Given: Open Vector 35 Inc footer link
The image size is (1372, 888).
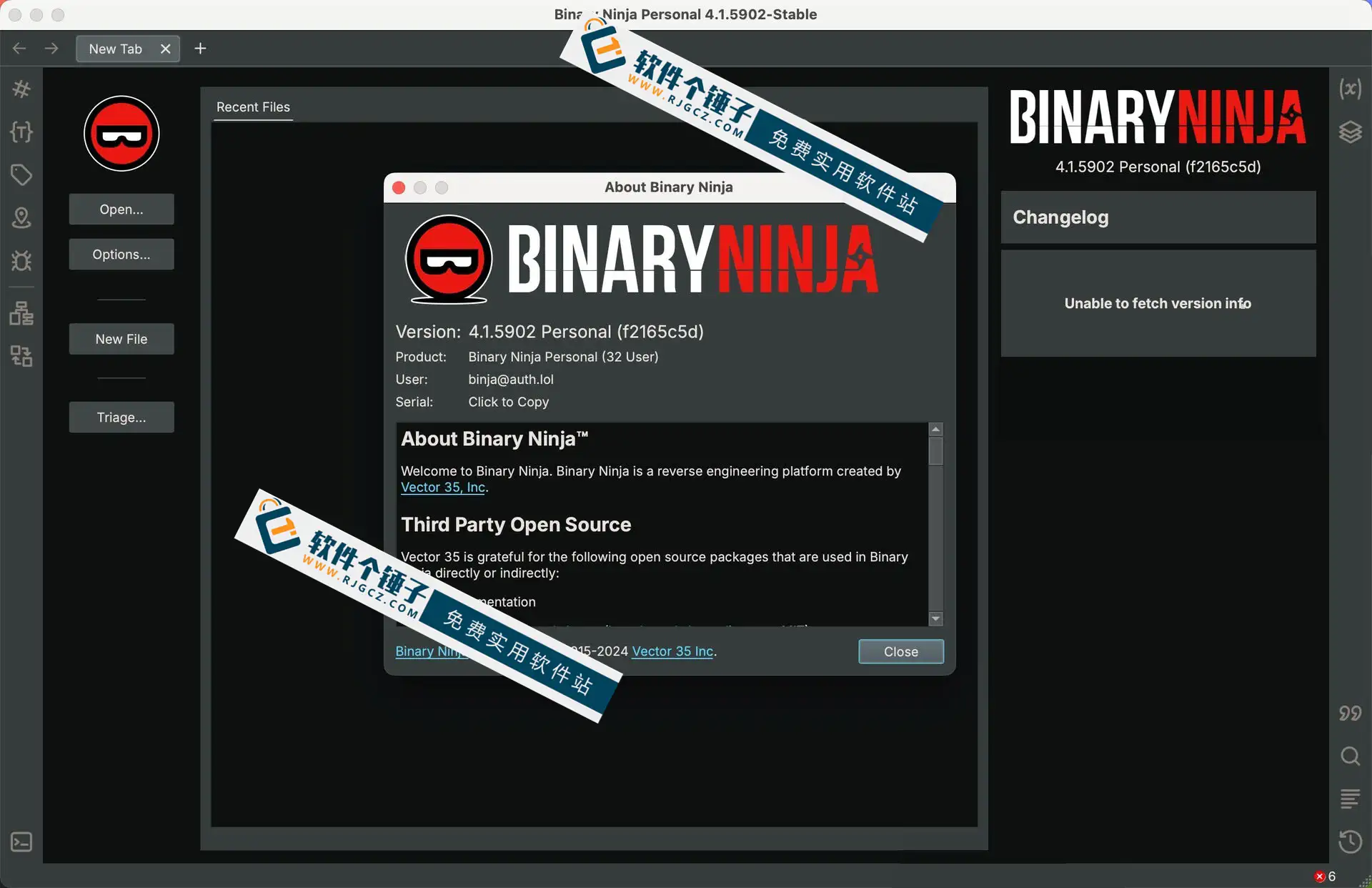Looking at the screenshot, I should coord(672,651).
